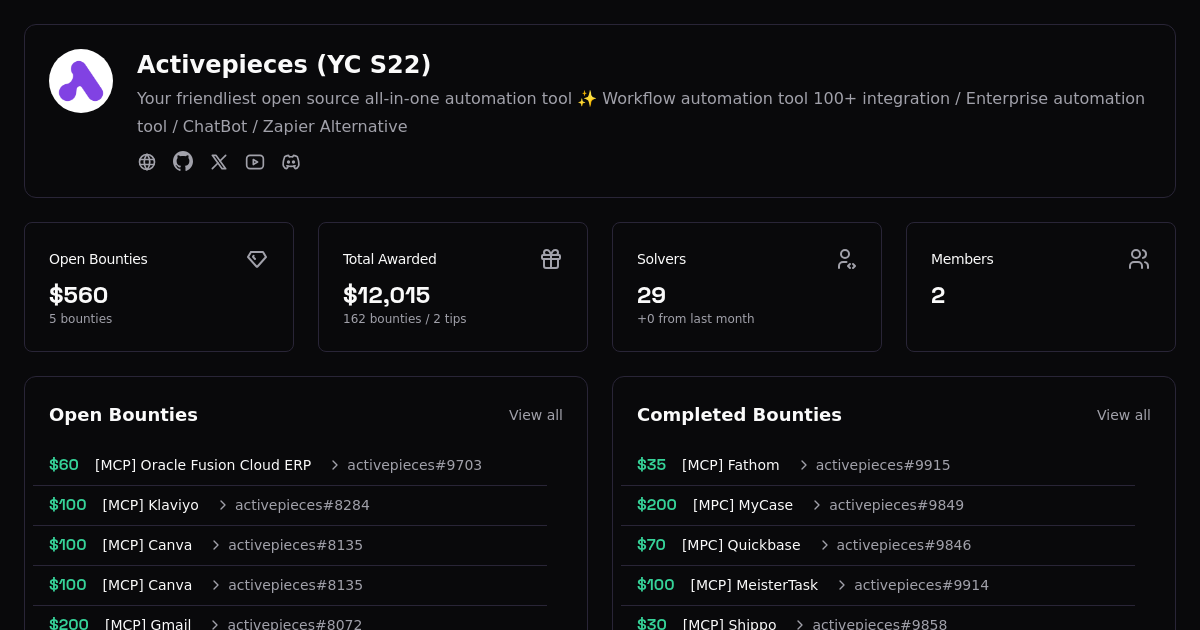Select the Completed Bounties section header

(x=739, y=415)
